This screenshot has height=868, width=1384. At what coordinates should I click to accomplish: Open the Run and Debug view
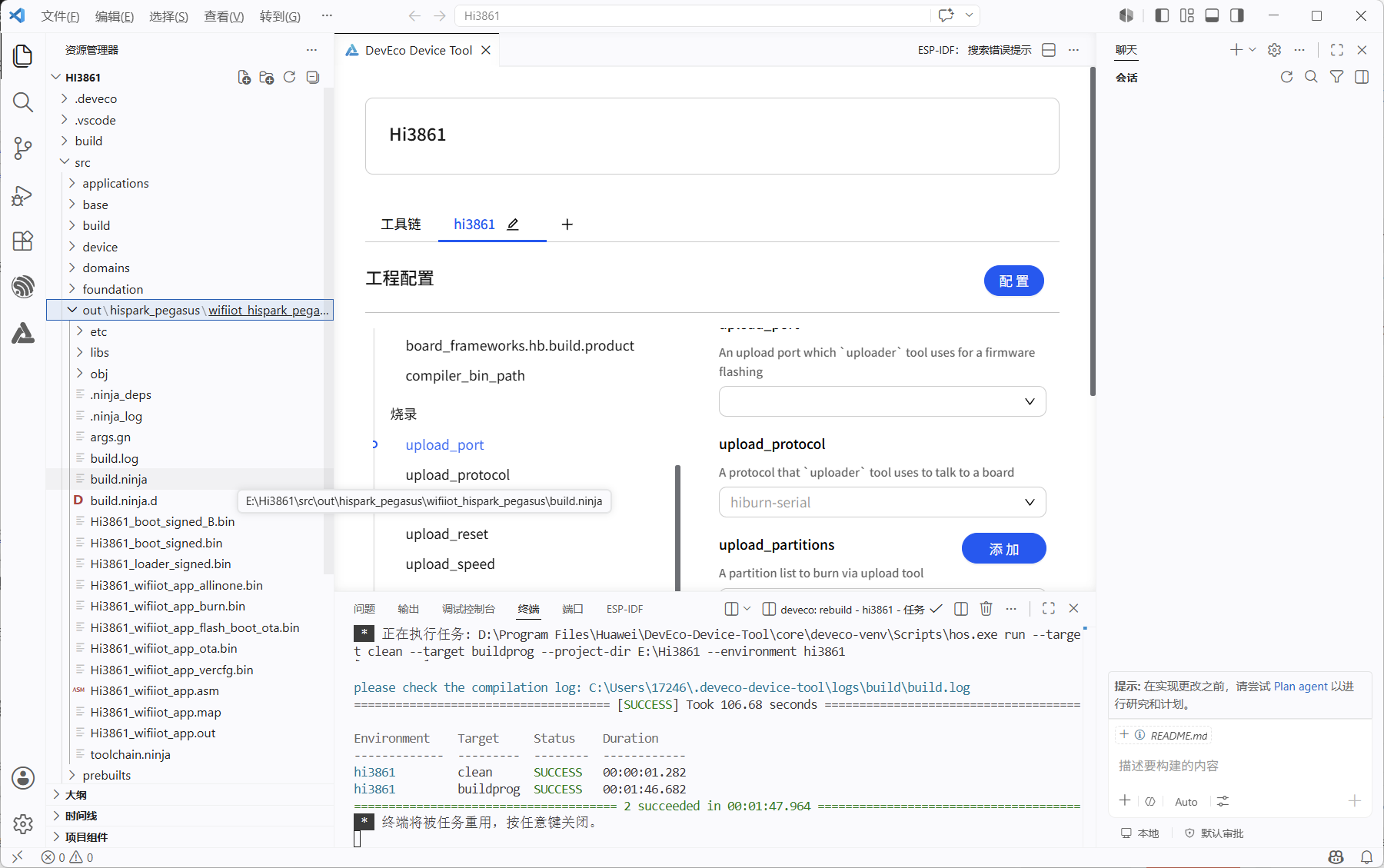point(23,195)
